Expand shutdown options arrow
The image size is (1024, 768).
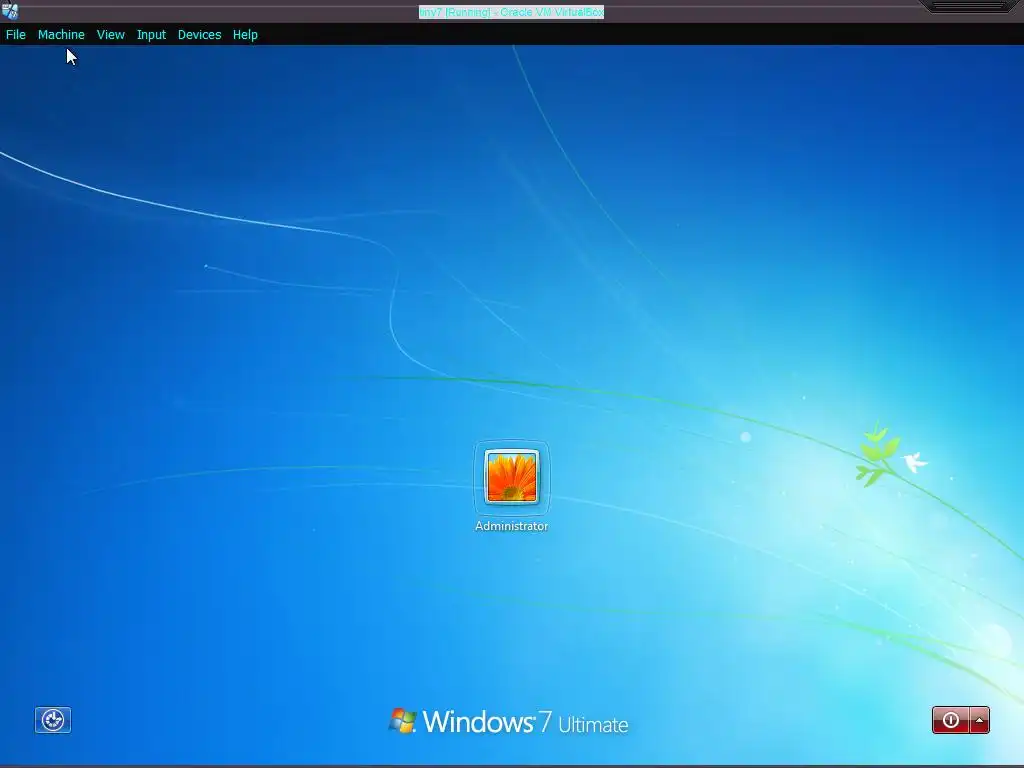[980, 720]
